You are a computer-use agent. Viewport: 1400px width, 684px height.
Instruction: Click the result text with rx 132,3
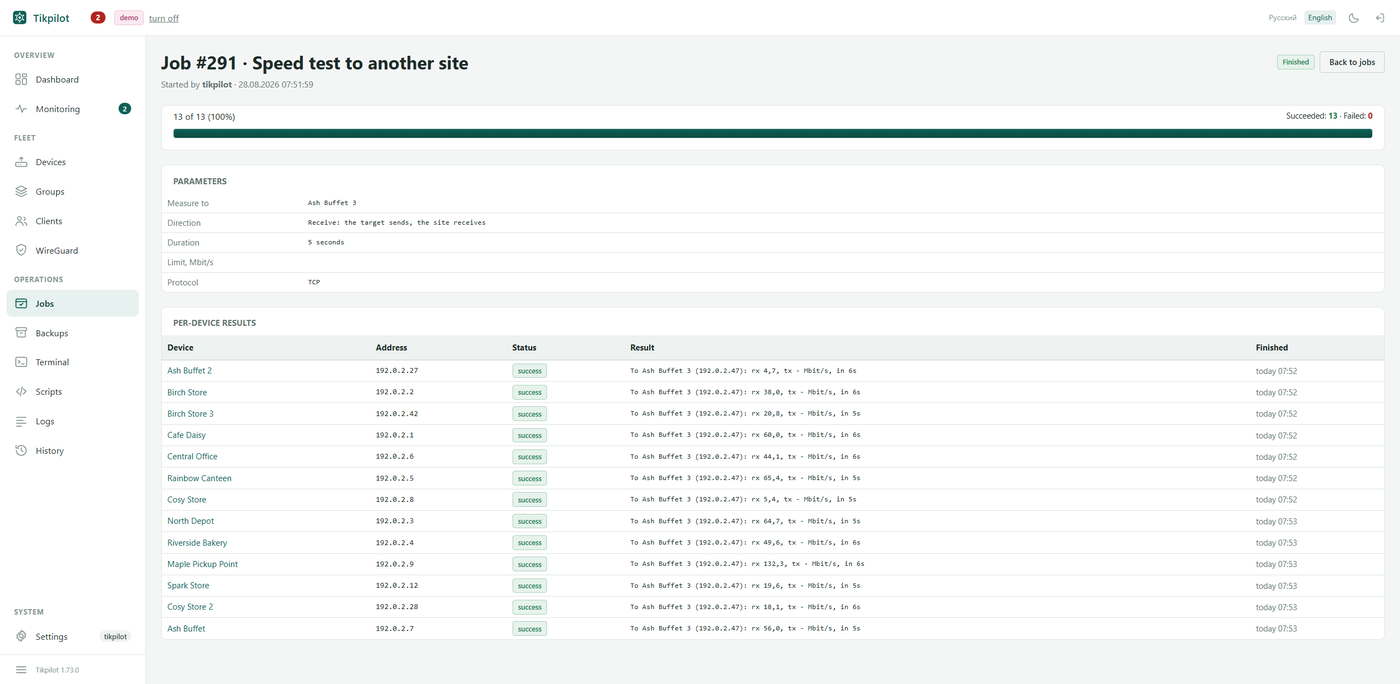tap(747, 564)
